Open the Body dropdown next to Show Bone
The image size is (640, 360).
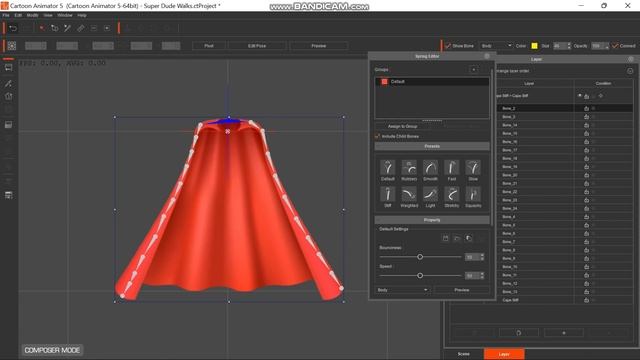pos(496,46)
